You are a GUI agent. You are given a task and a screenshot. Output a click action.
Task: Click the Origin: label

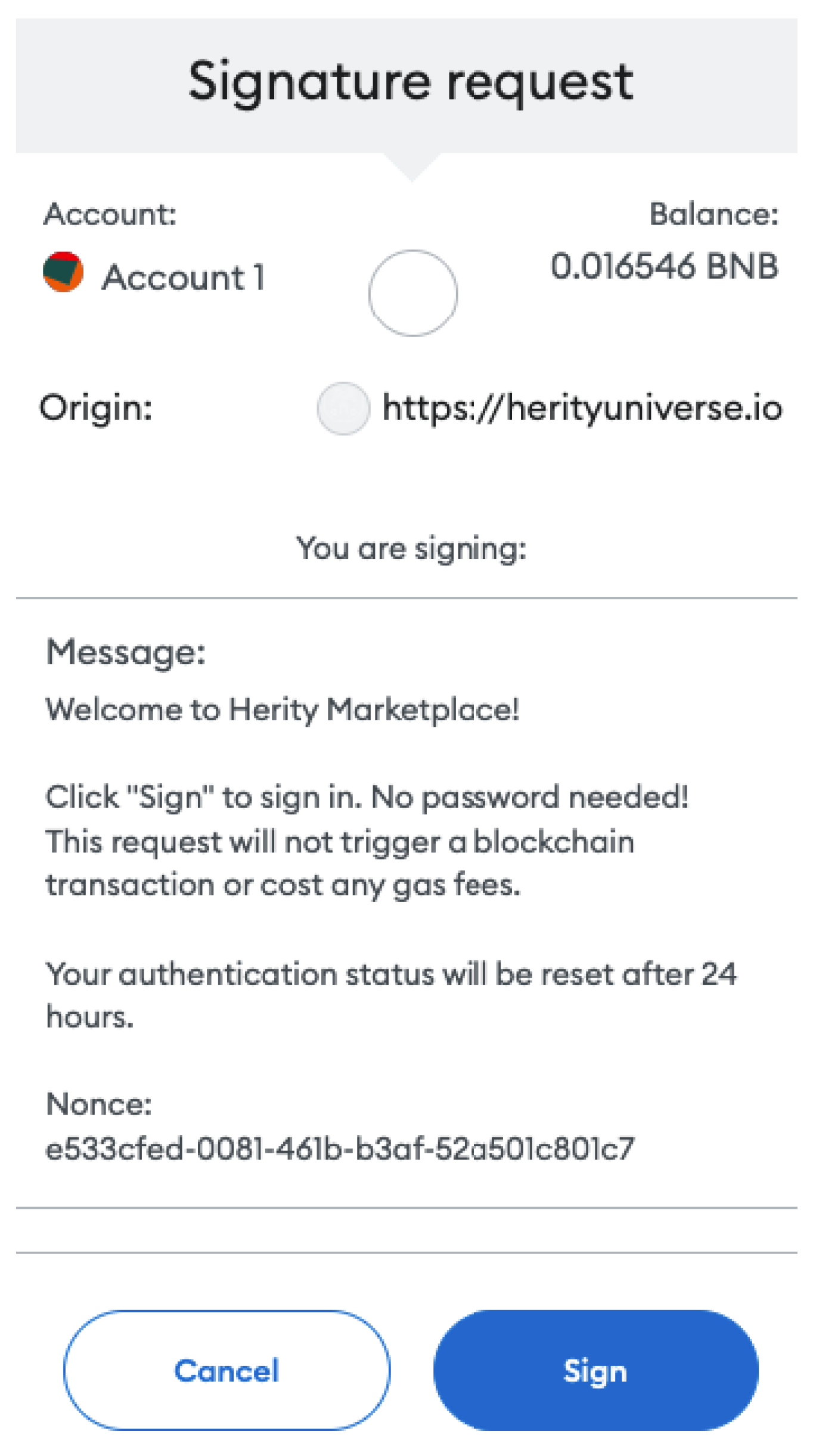point(96,409)
